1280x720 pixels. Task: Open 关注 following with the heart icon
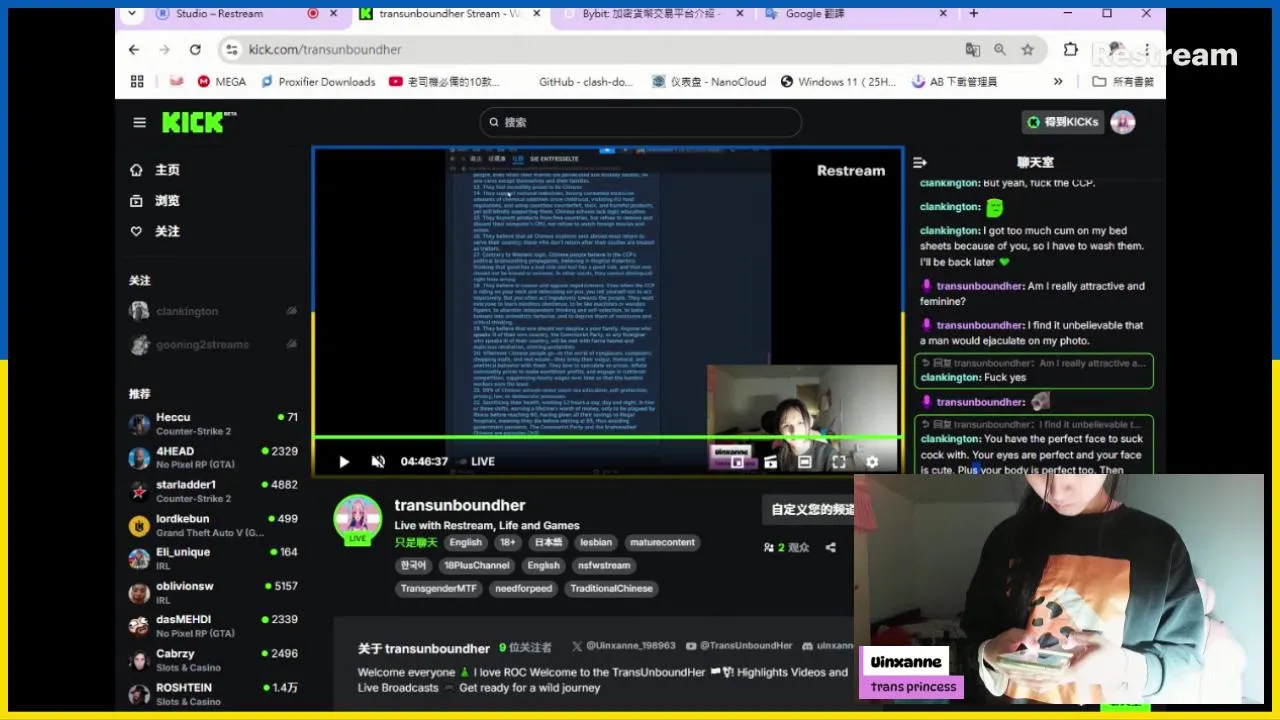pos(156,231)
